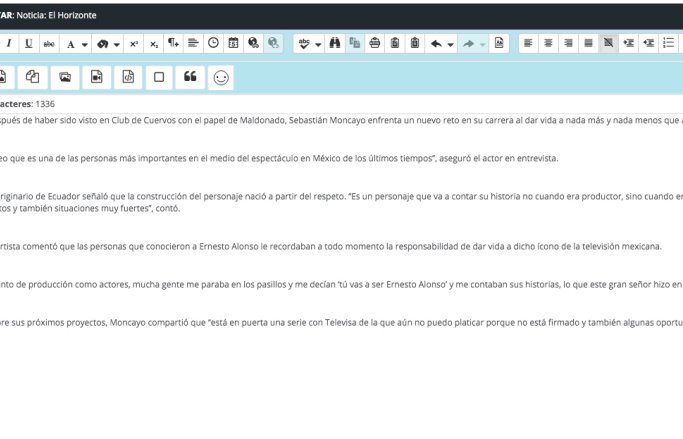Paste from the first clipboard icon
Image resolution: width=683 pixels, height=439 pixels.
pos(395,43)
